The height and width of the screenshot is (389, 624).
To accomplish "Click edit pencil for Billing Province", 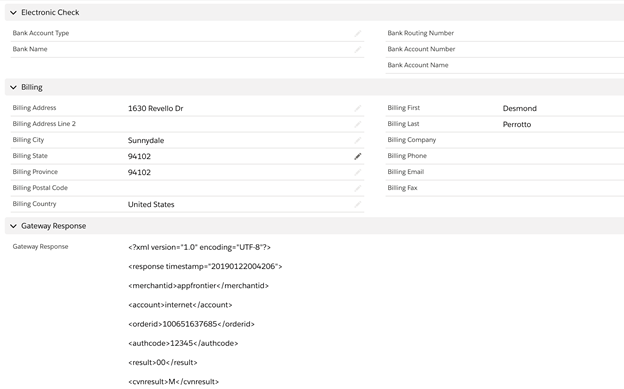I will (x=358, y=172).
